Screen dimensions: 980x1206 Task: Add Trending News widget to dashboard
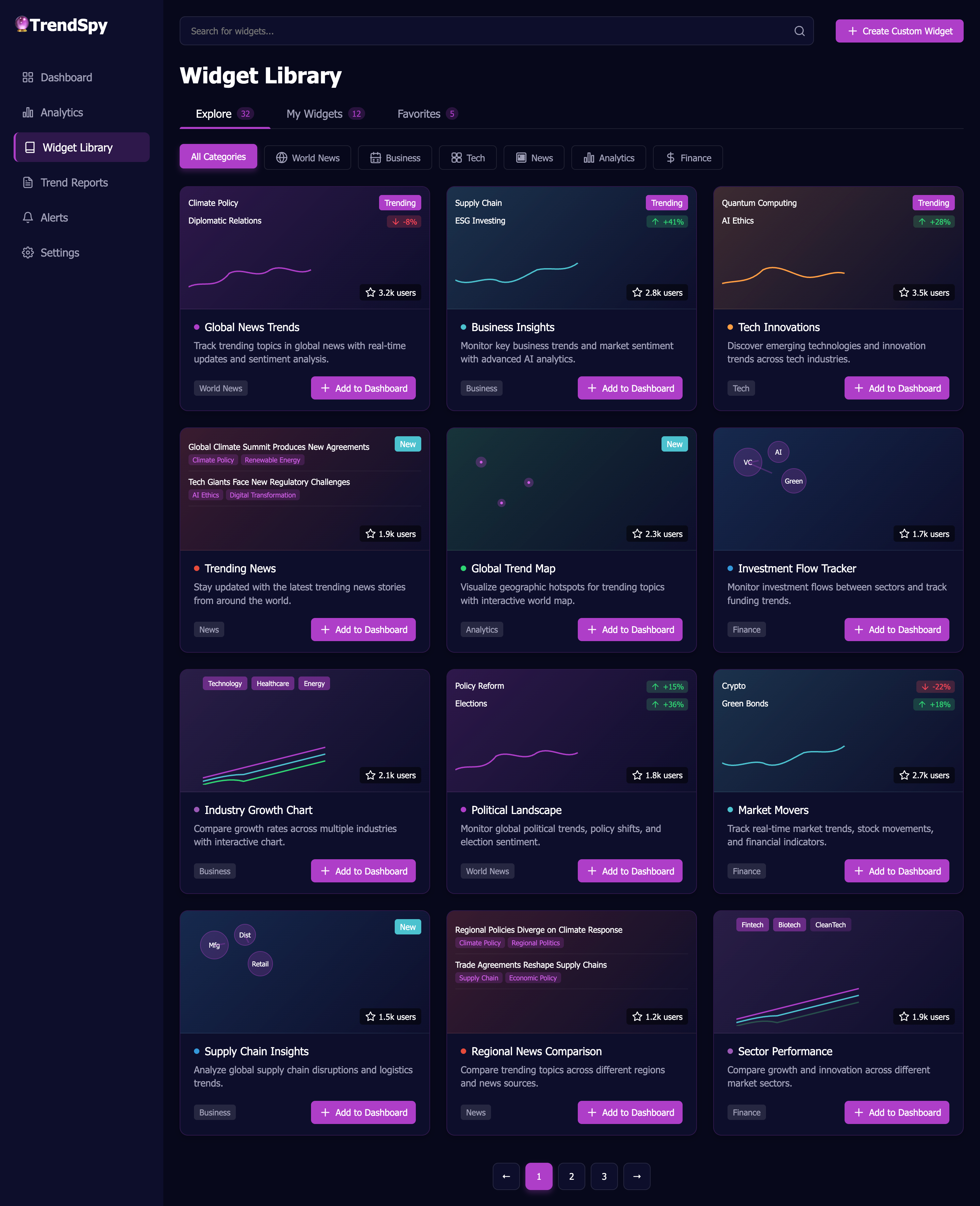[x=363, y=630]
